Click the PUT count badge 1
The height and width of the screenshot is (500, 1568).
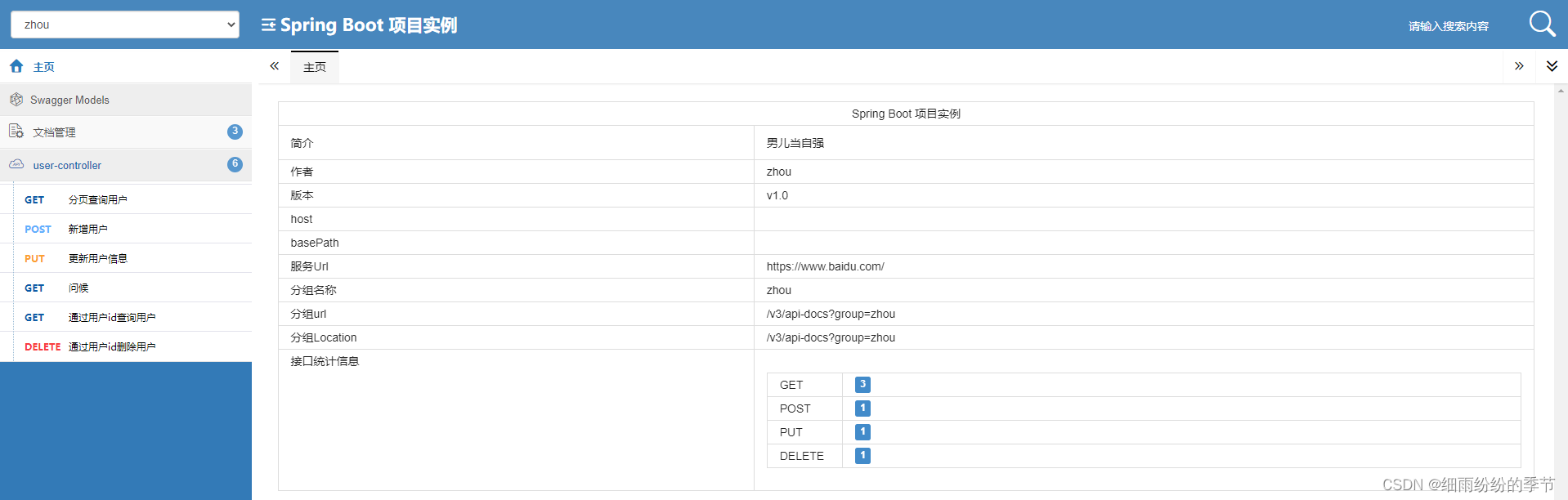[862, 431]
